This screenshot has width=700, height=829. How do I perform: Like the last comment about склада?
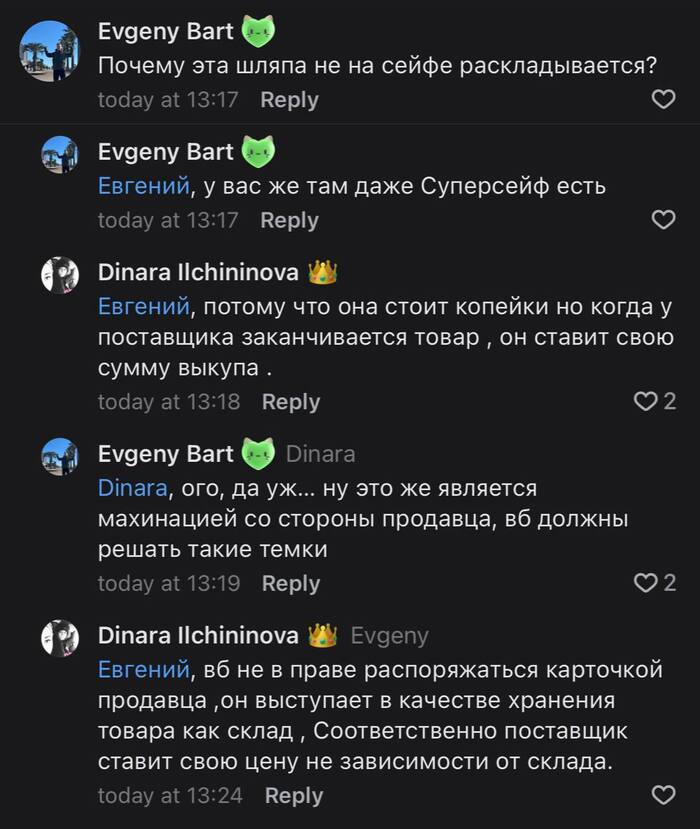click(x=663, y=795)
